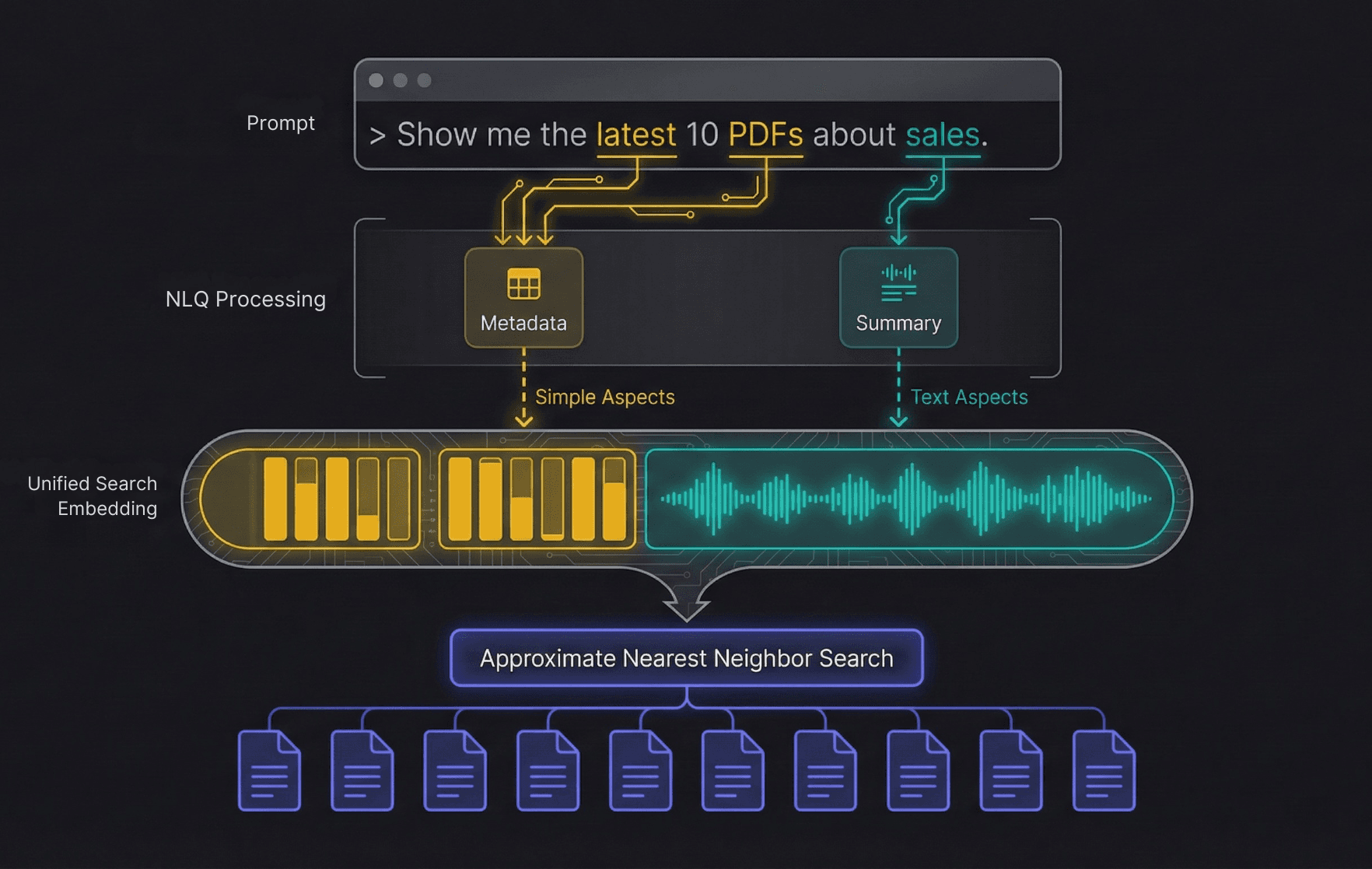This screenshot has width=1372, height=869.
Task: Select the Prompt section label
Action: pyautogui.click(x=281, y=122)
